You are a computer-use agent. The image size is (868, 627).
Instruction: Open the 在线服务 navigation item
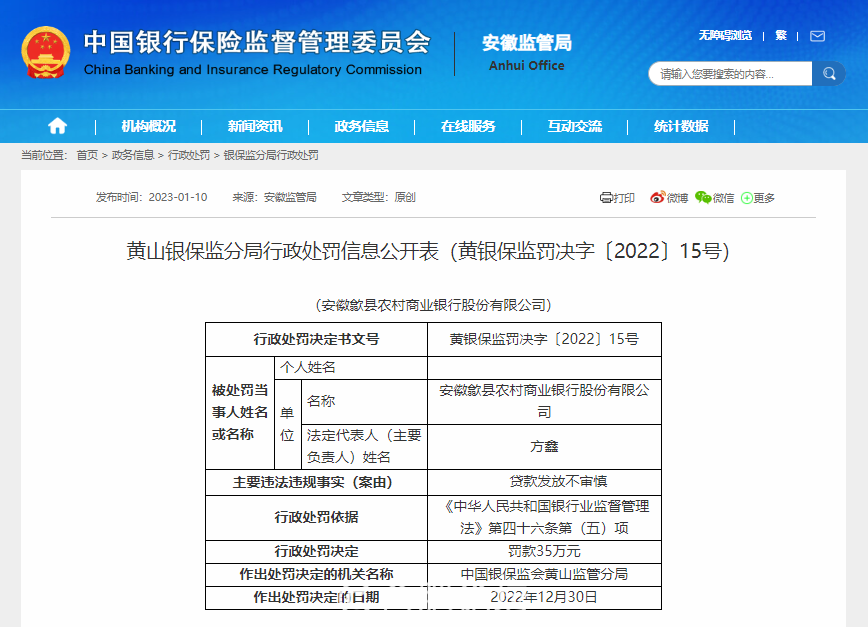(468, 126)
